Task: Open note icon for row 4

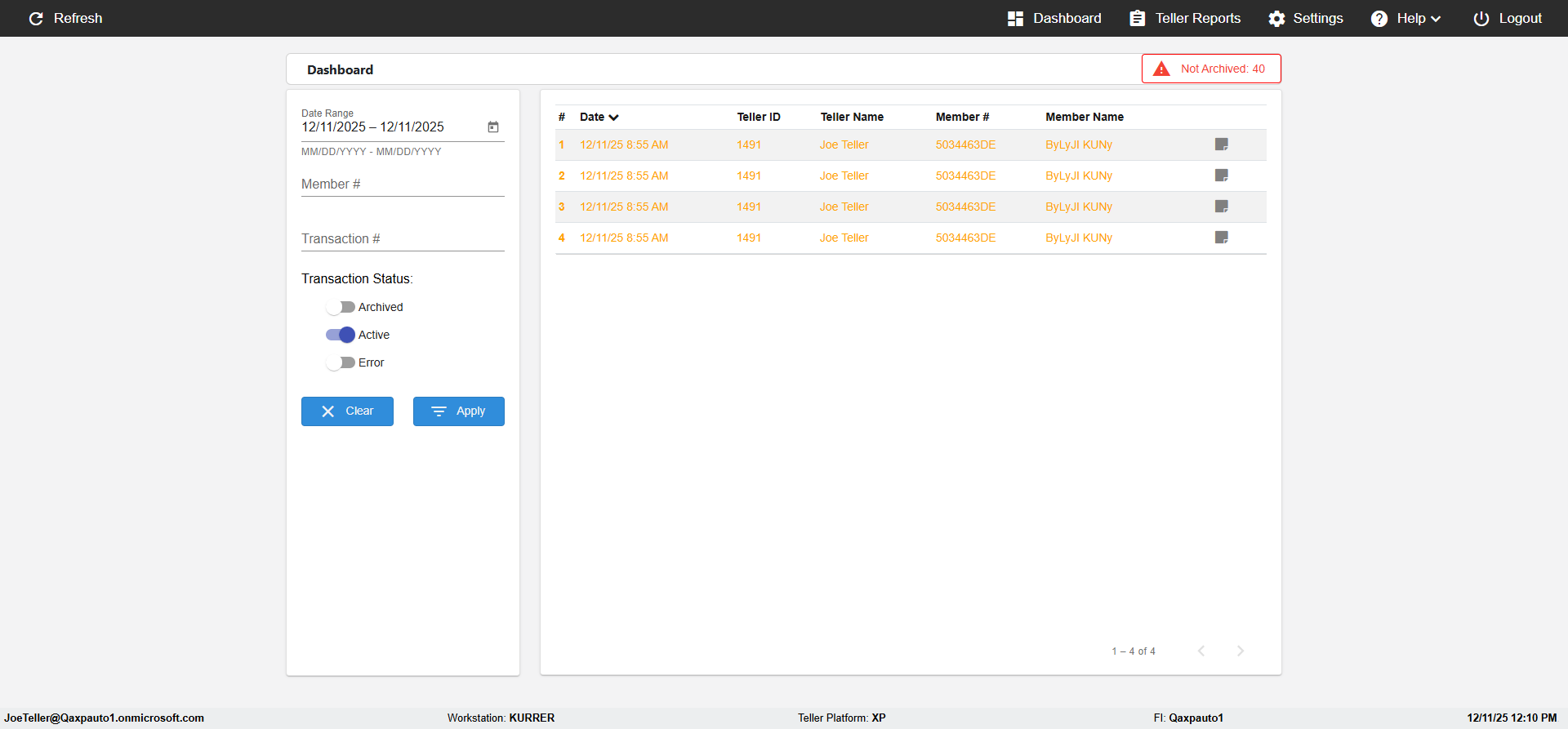Action: click(1222, 238)
